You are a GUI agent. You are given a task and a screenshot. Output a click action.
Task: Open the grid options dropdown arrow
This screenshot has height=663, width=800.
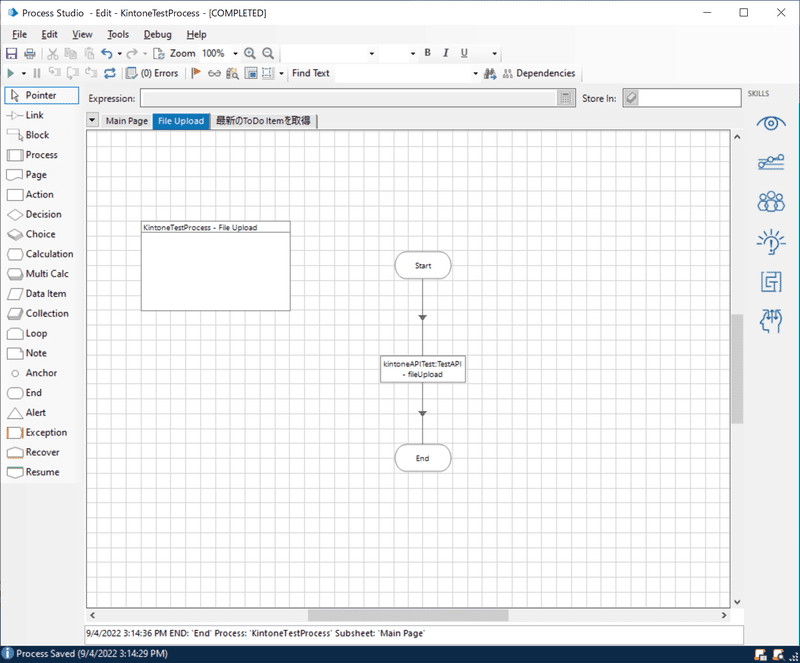(x=281, y=73)
